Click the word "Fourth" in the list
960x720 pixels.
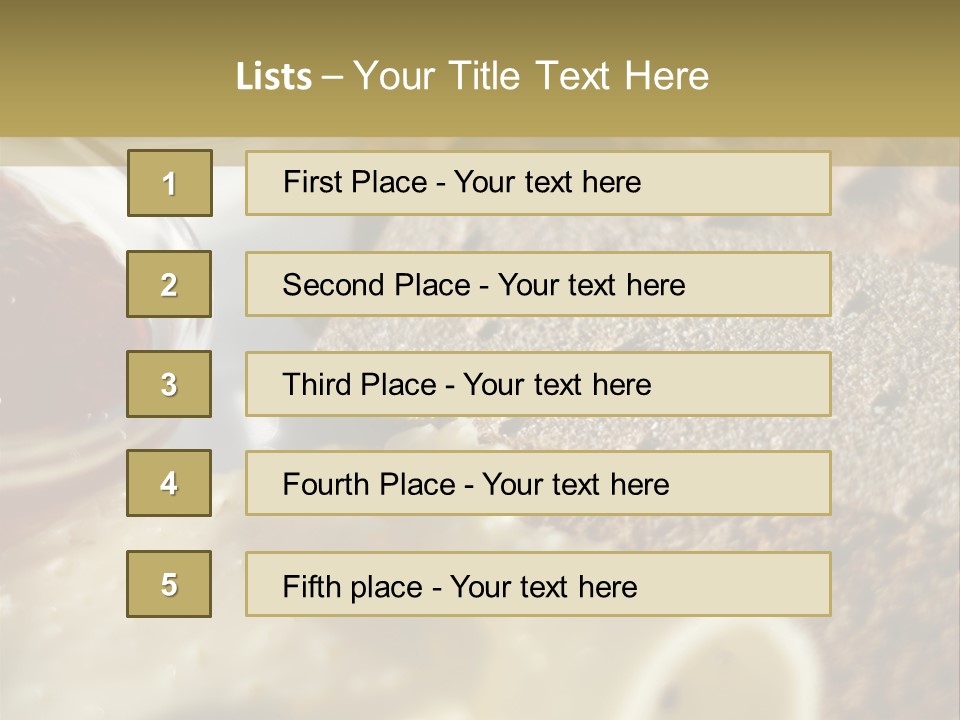[x=322, y=484]
